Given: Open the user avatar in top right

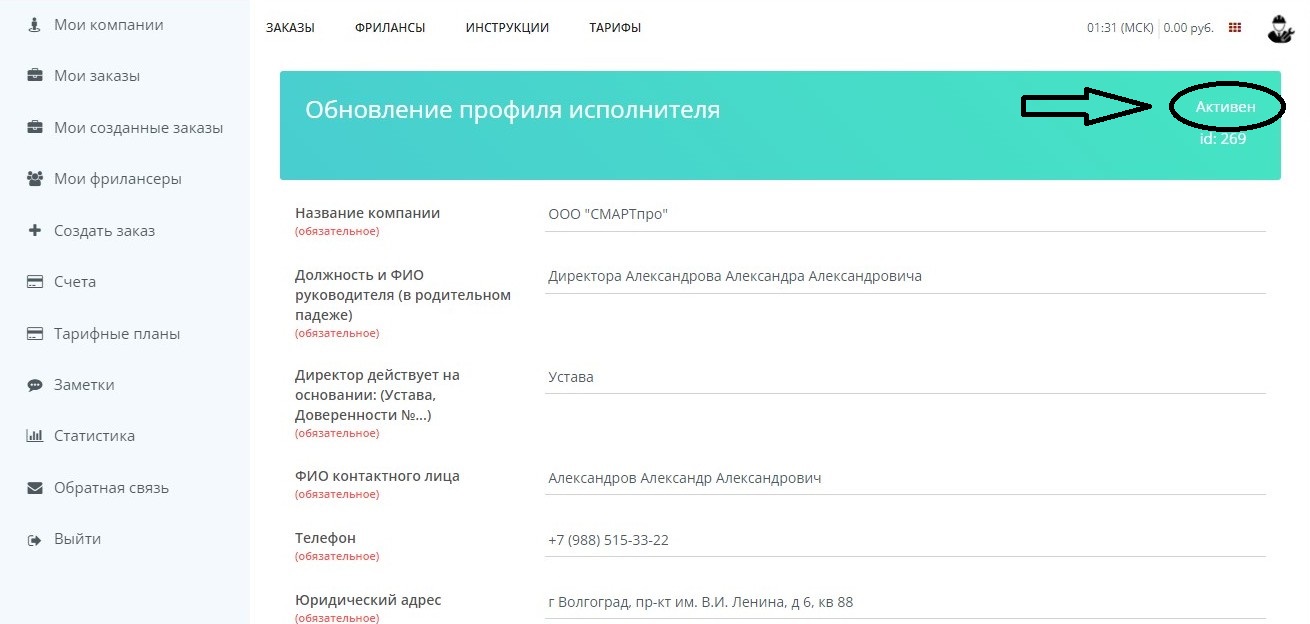Looking at the screenshot, I should 1279,28.
